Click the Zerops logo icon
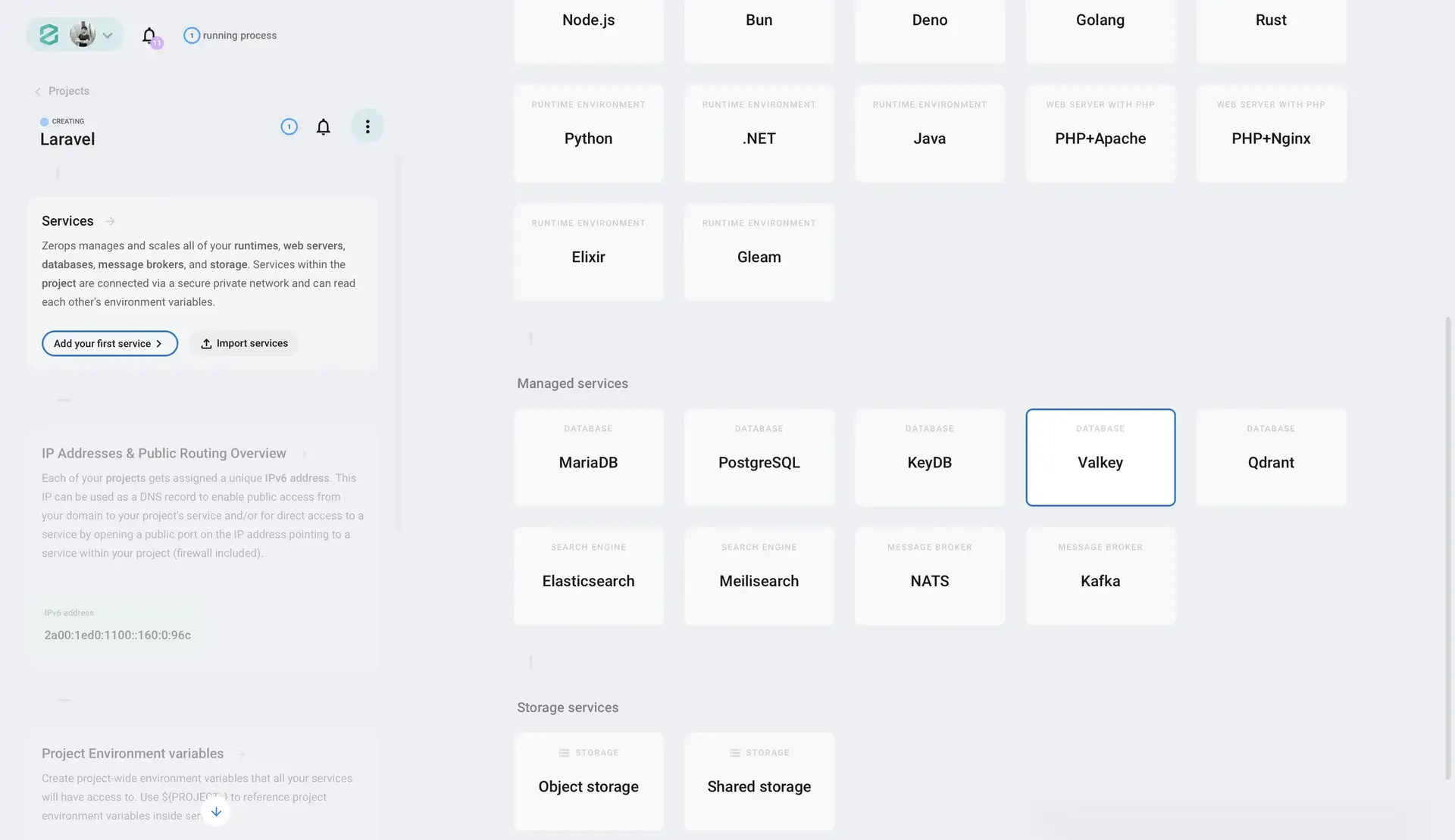This screenshot has width=1455, height=840. pos(49,35)
